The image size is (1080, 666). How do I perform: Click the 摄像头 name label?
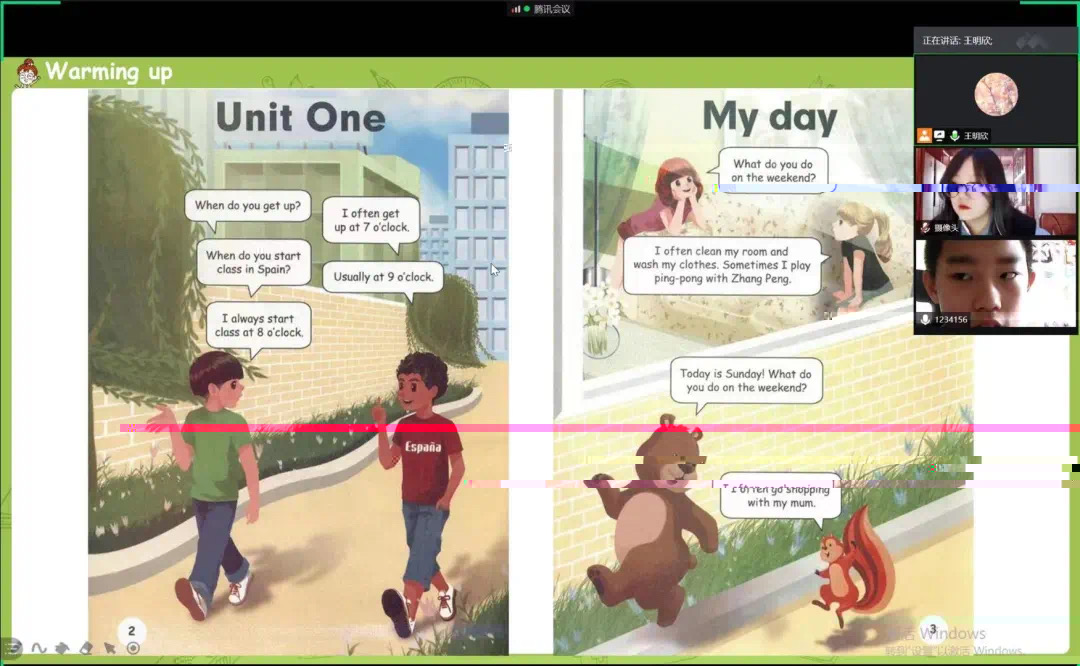[946, 228]
